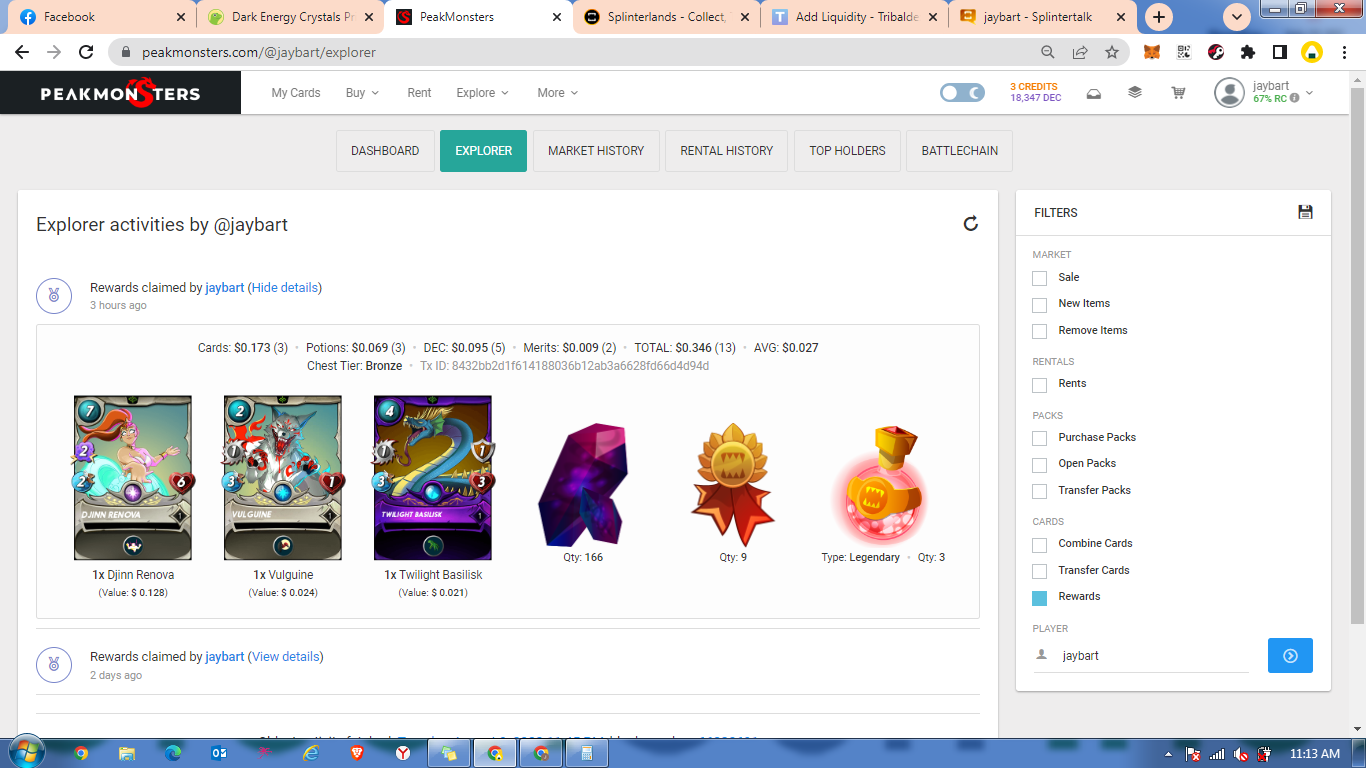1366x768 pixels.
Task: Go back to previous page
Action: point(22,52)
